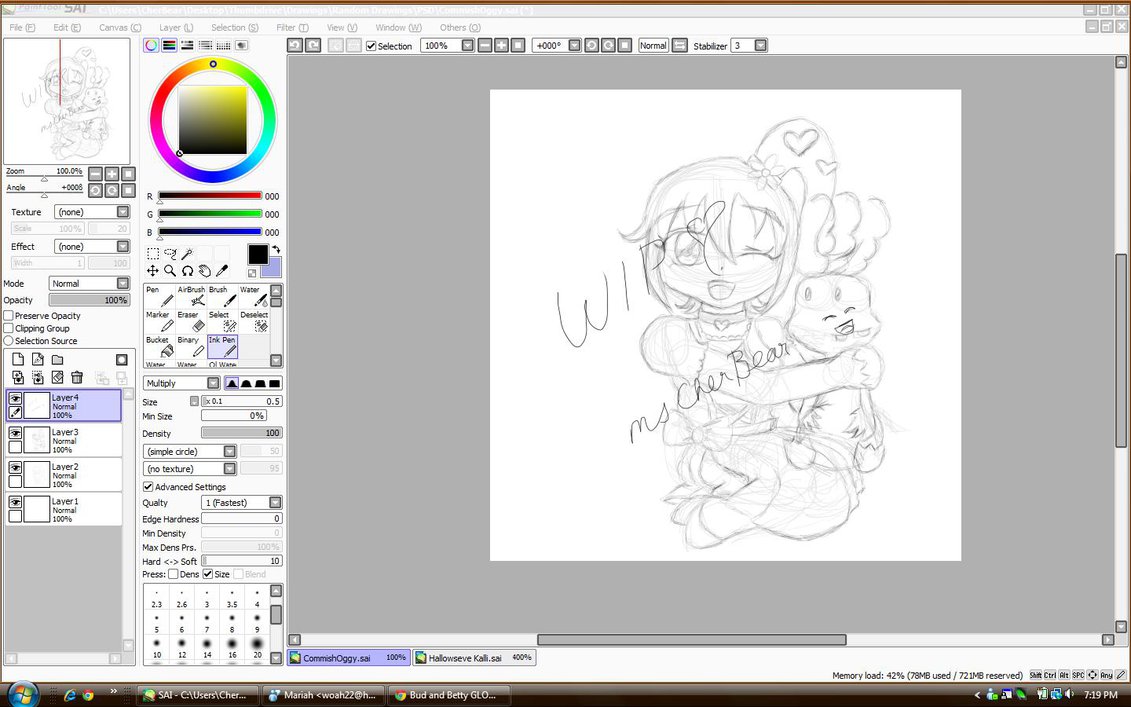Uncheck Advanced Settings
The width and height of the screenshot is (1131, 707).
148,487
